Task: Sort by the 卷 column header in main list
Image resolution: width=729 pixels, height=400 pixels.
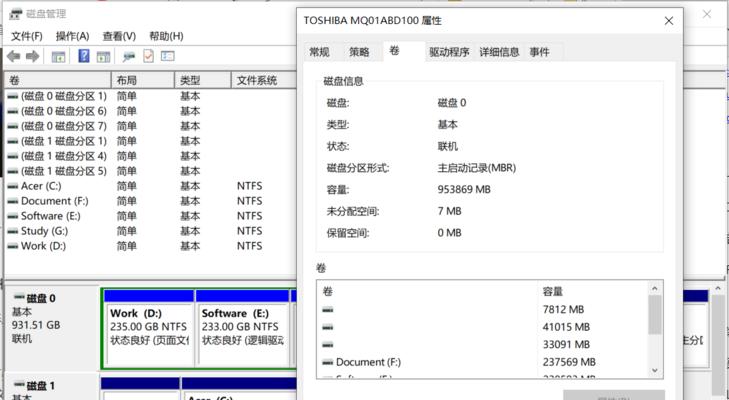Action: 58,80
